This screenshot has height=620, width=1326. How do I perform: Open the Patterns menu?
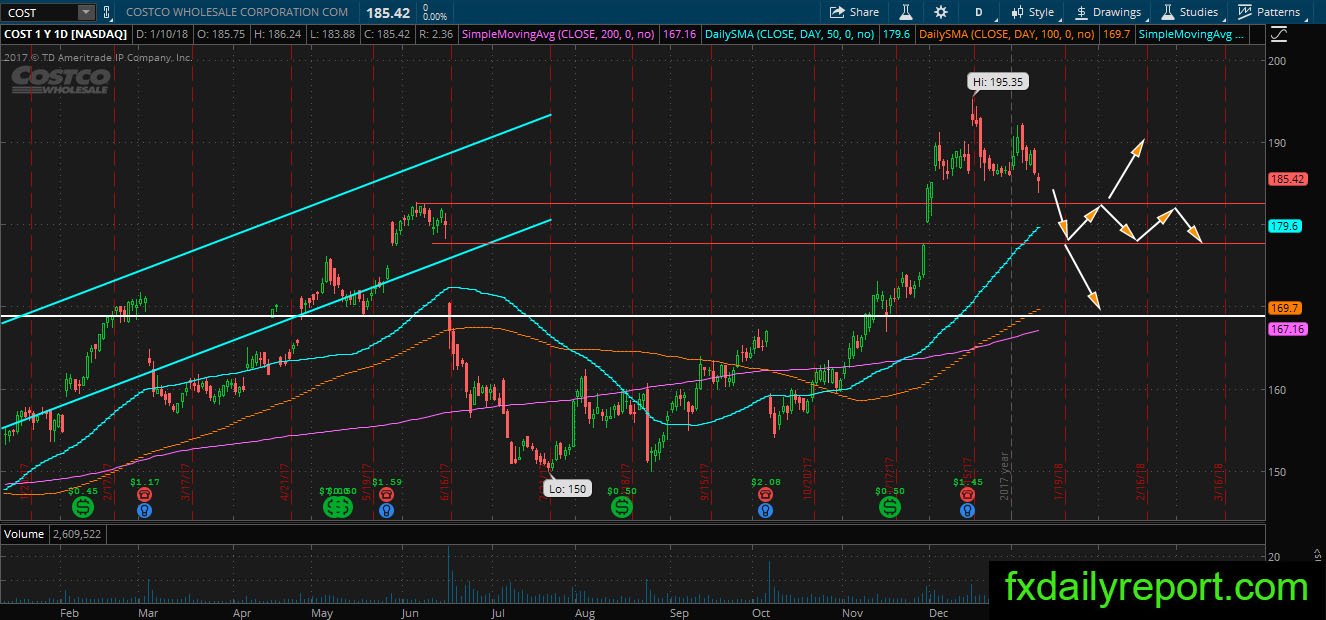click(x=1269, y=12)
